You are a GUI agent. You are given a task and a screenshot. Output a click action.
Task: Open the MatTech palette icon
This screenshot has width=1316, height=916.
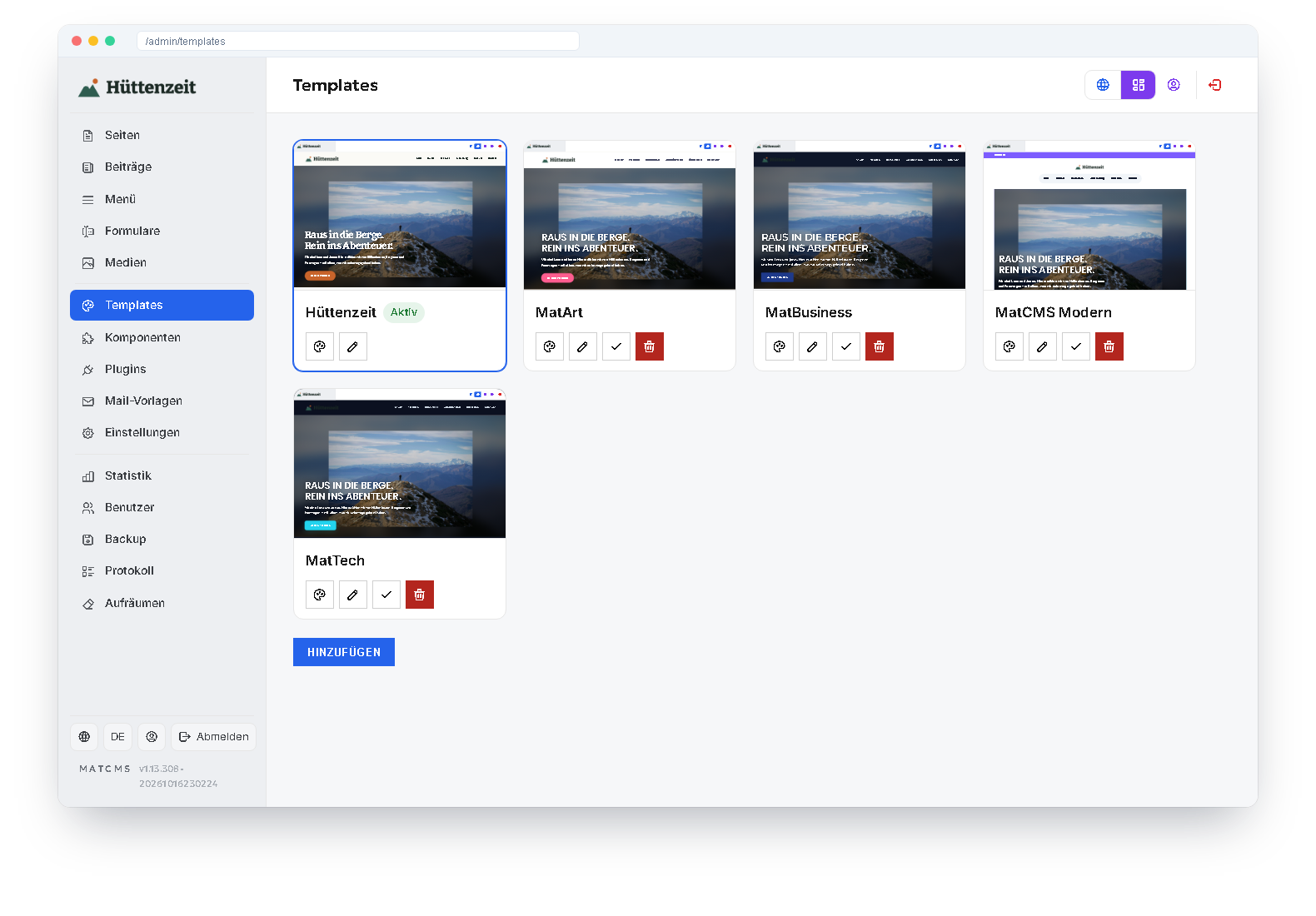[x=320, y=595]
